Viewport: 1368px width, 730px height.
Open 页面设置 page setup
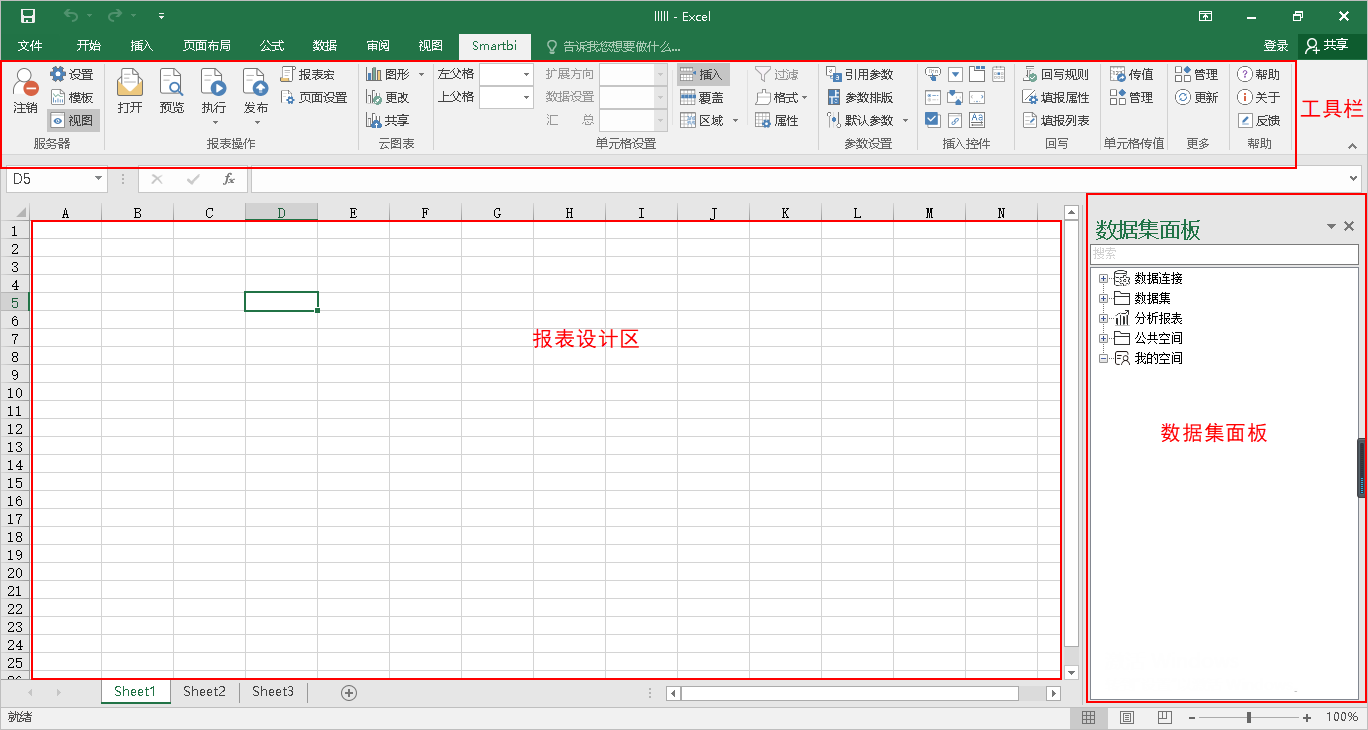click(314, 97)
